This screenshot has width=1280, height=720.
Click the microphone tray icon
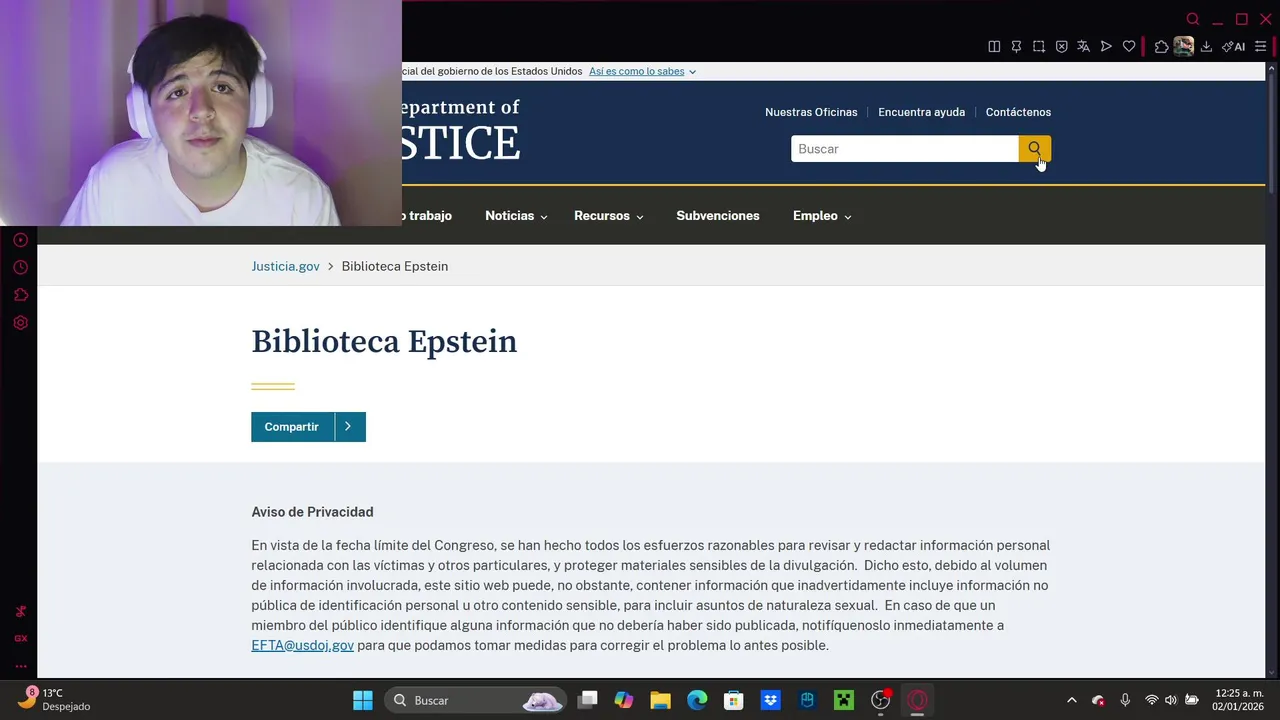[x=1125, y=700]
